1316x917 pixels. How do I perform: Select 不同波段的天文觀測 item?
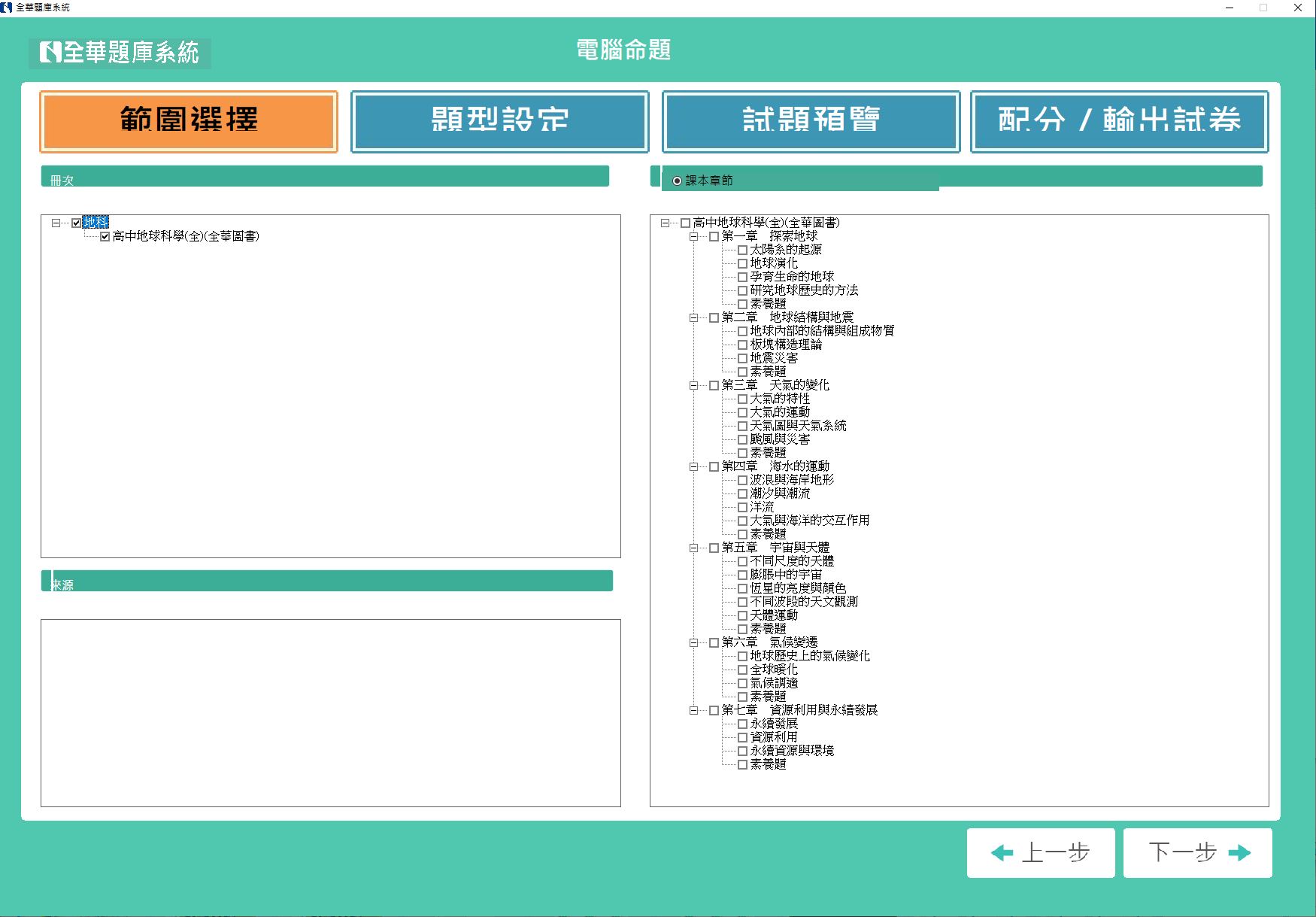tap(804, 602)
